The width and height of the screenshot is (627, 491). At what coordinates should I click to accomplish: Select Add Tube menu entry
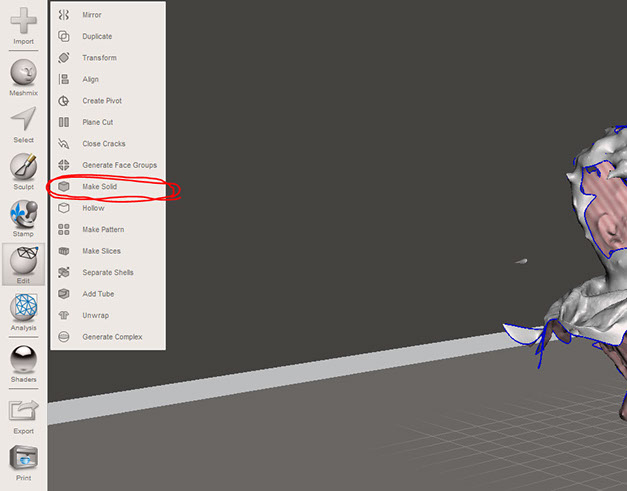click(108, 294)
